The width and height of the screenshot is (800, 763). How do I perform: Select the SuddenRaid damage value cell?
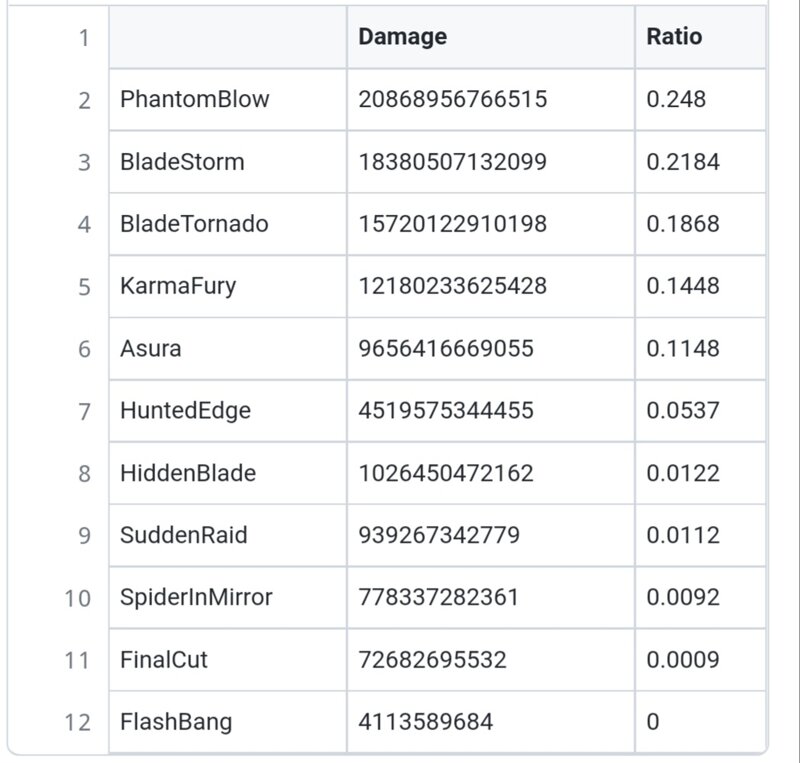click(491, 535)
